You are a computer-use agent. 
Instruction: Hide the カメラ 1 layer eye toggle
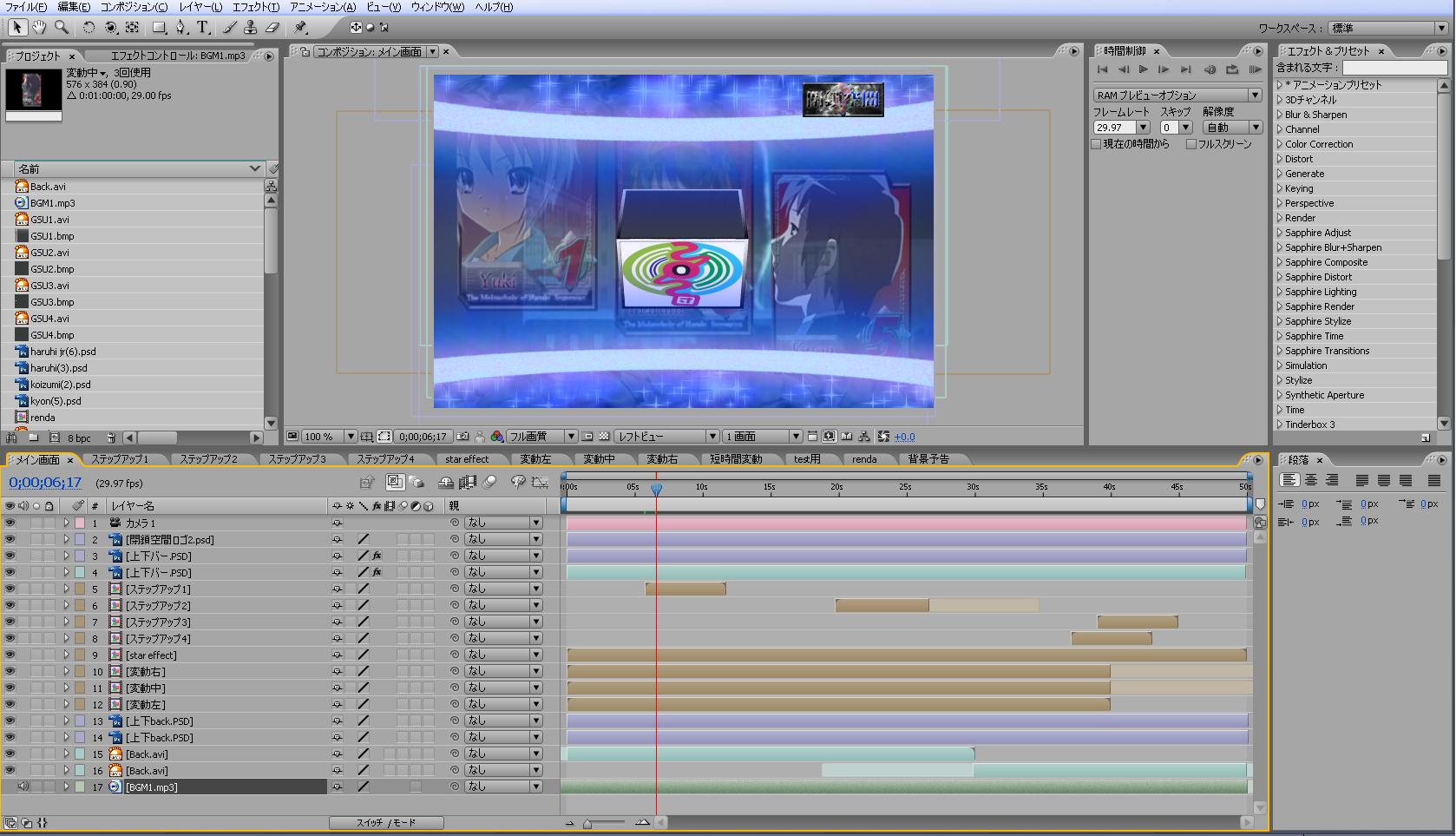coord(10,523)
